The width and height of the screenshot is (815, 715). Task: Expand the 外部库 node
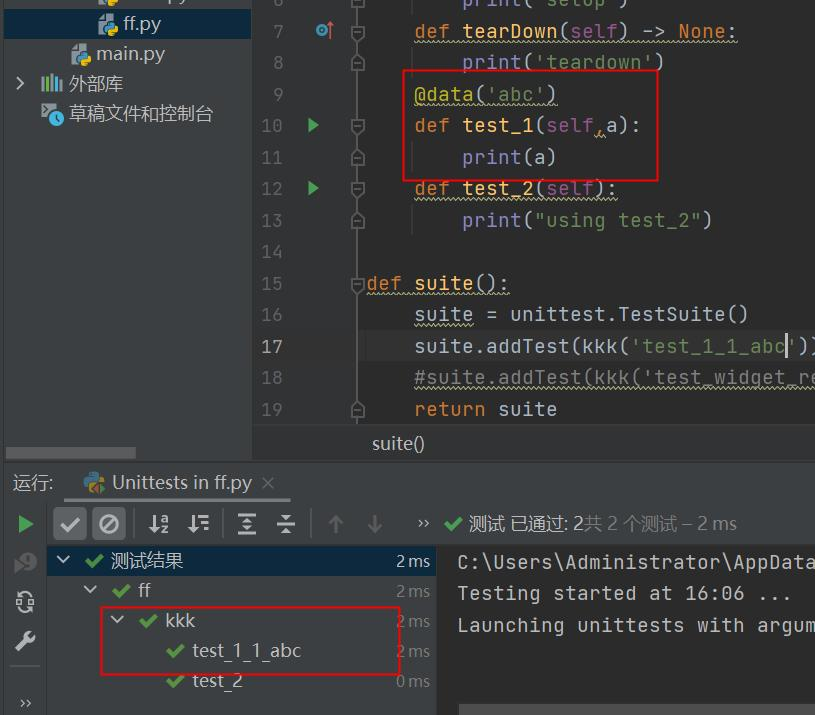20,83
